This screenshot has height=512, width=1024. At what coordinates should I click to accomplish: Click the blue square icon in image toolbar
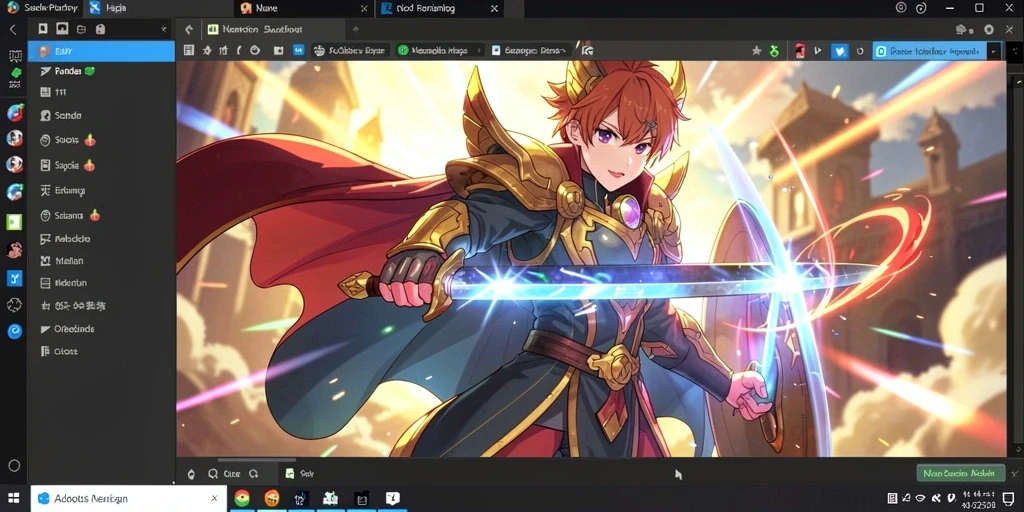[298, 50]
